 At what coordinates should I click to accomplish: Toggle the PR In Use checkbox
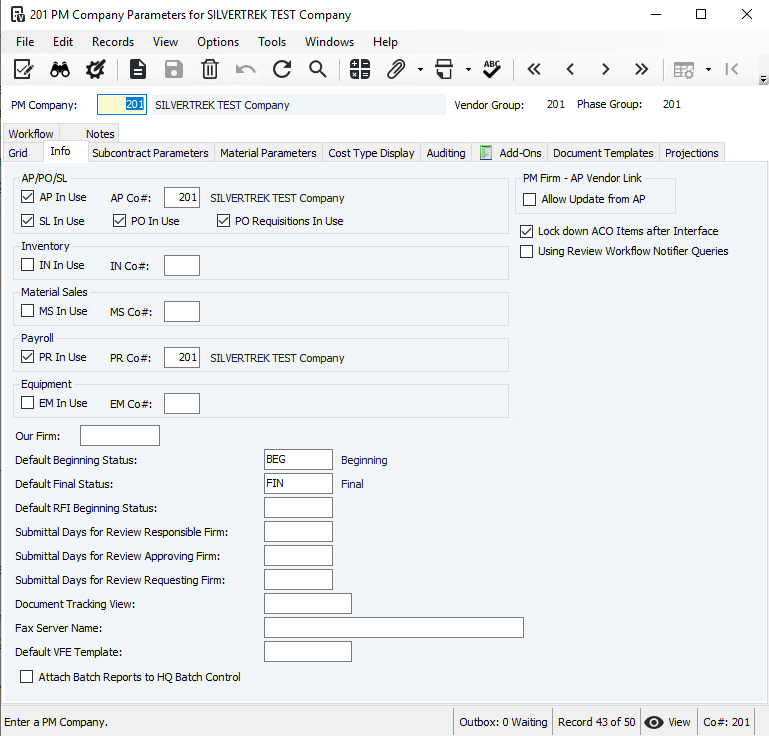point(27,357)
